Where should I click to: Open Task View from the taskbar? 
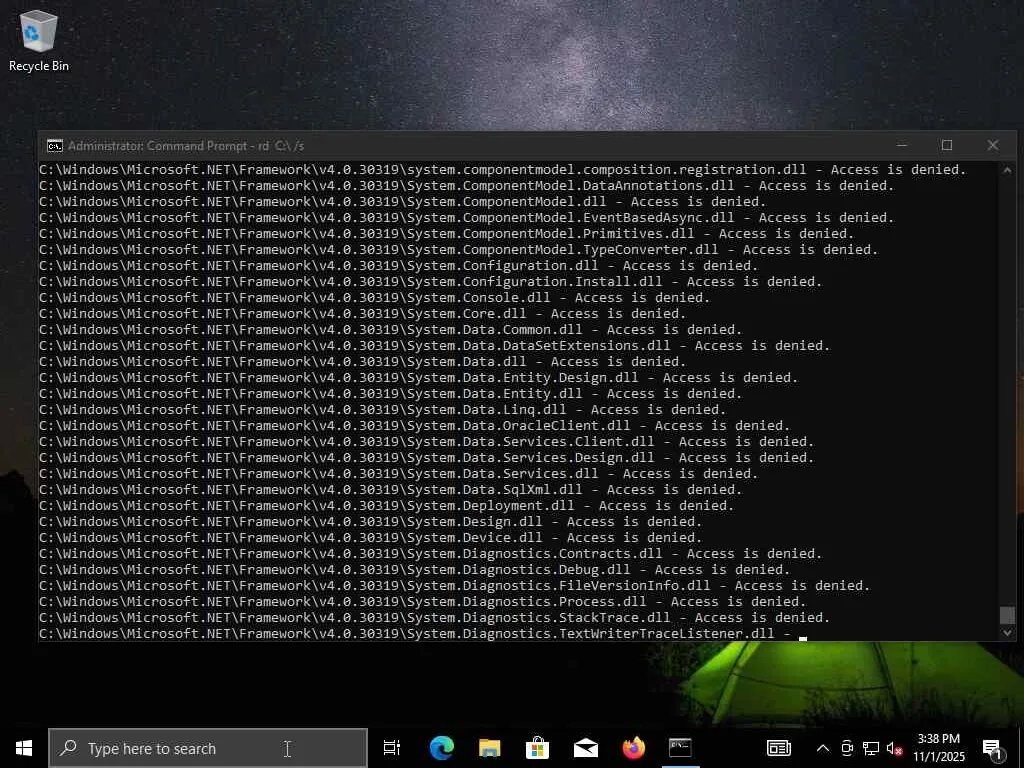392,748
